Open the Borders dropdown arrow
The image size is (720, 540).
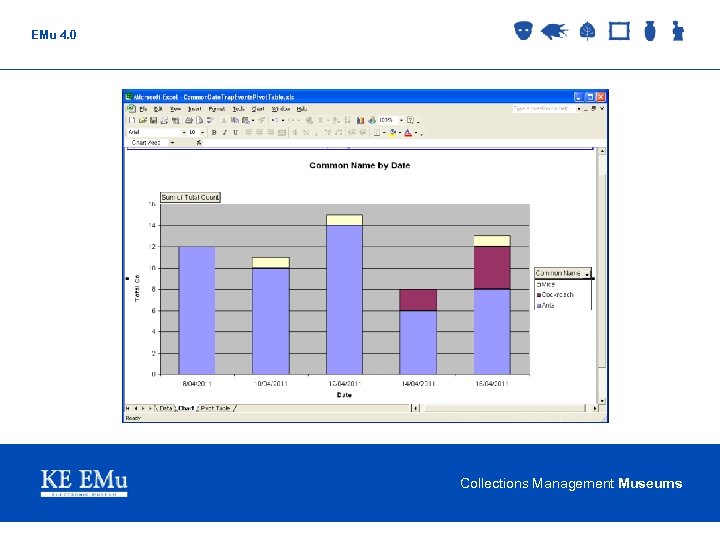(384, 133)
